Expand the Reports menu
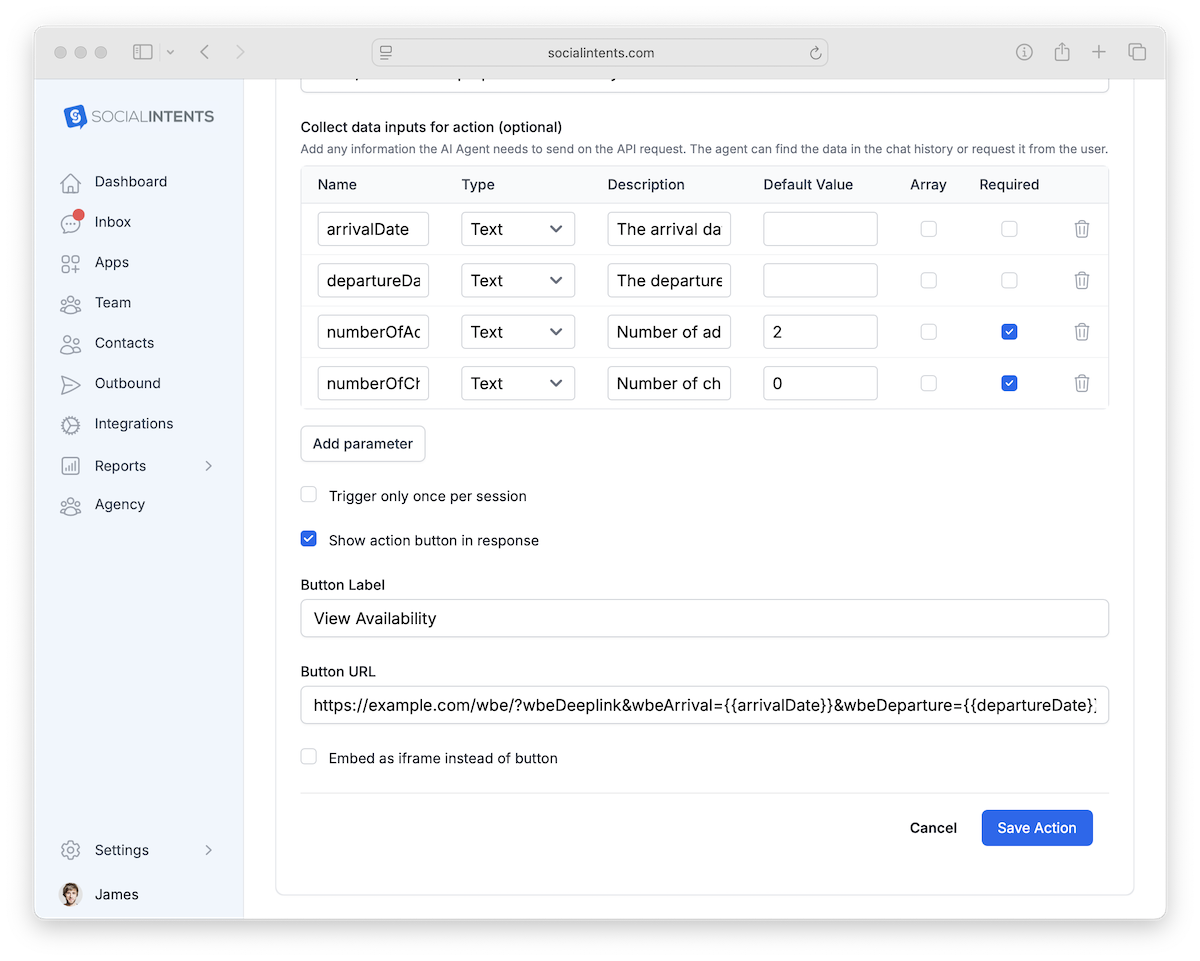 (x=119, y=465)
